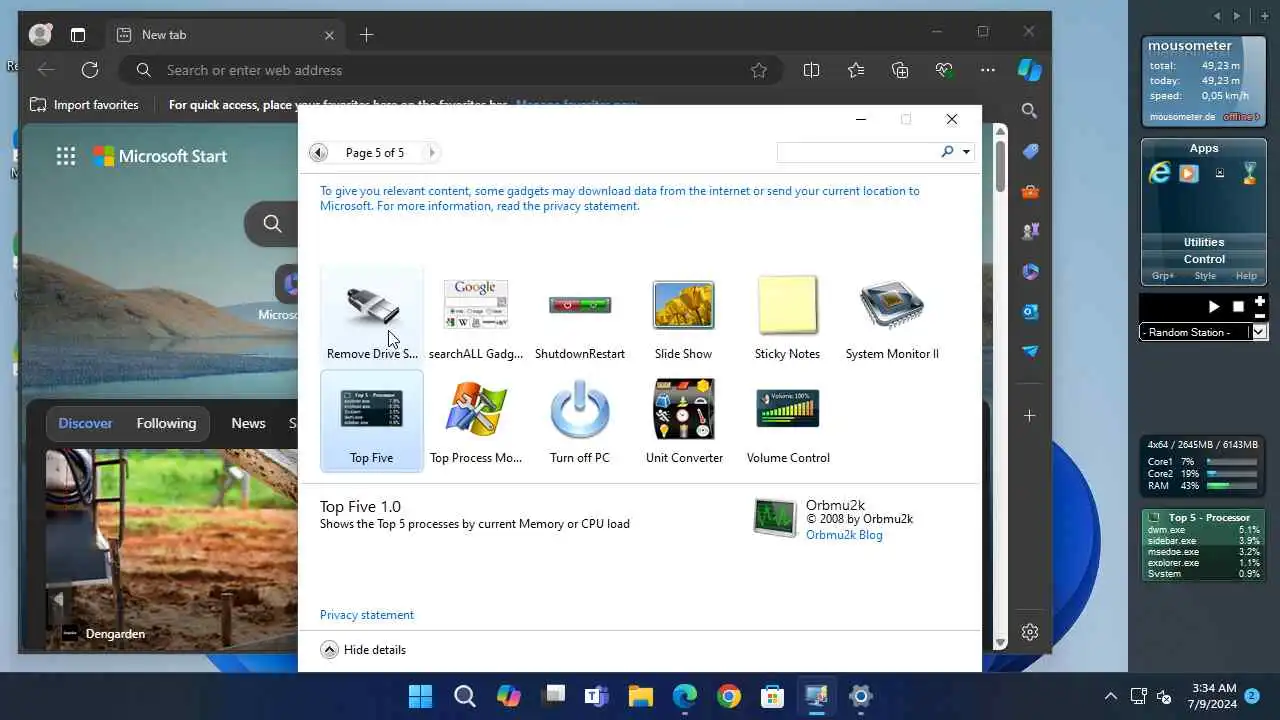Select the Slide Show gadget icon
The width and height of the screenshot is (1280, 720).
tap(684, 305)
